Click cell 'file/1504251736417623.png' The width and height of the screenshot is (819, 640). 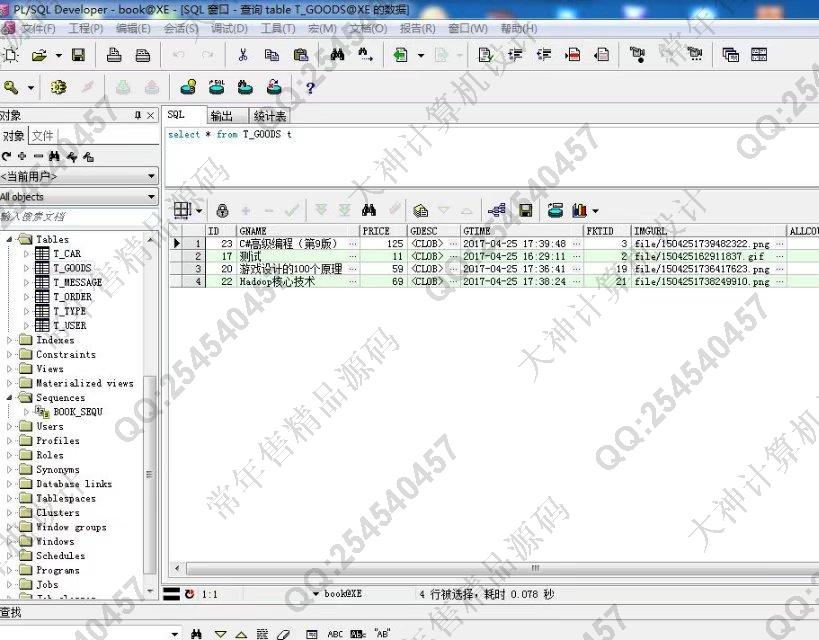(702, 269)
